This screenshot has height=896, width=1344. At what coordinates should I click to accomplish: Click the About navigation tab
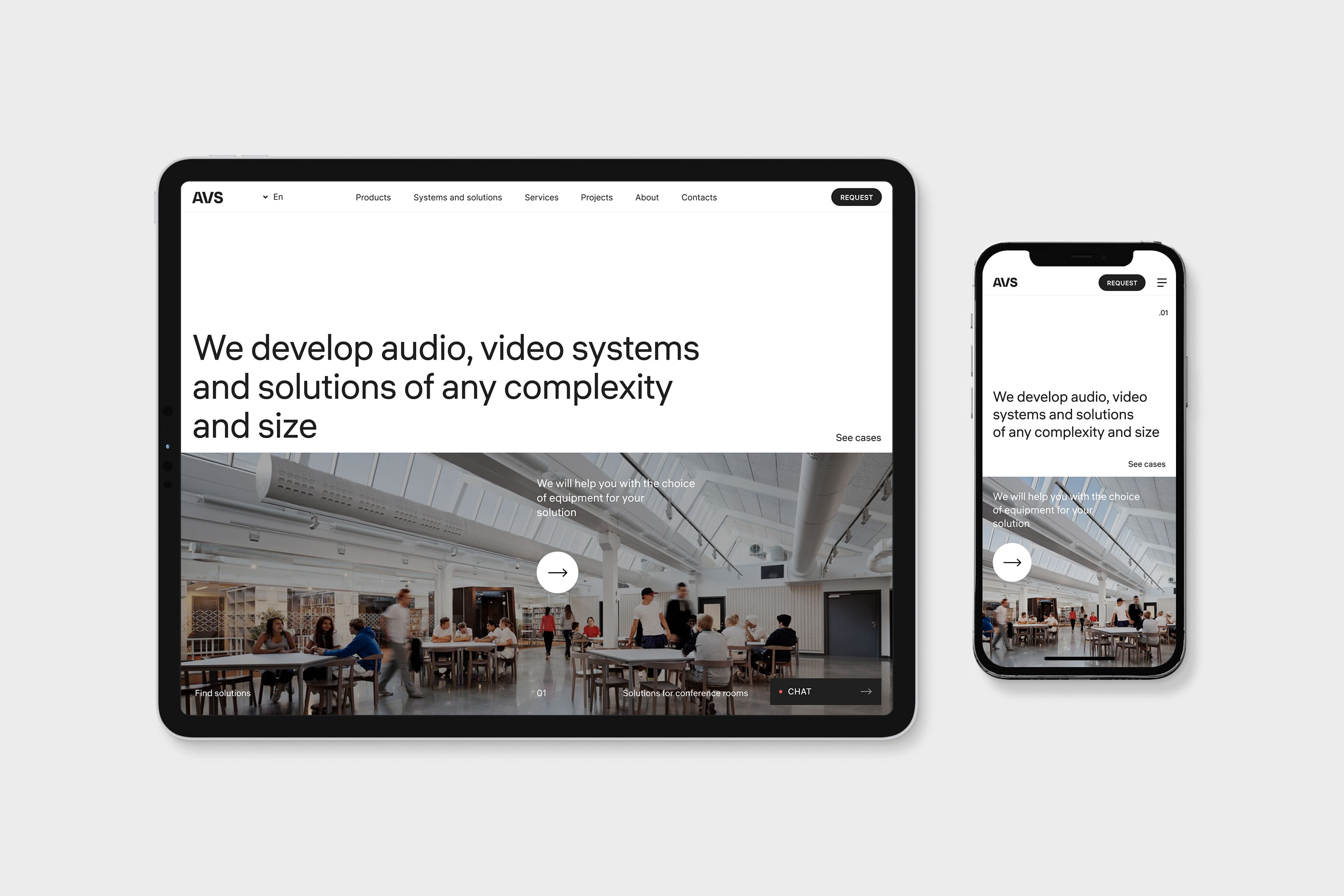[646, 197]
